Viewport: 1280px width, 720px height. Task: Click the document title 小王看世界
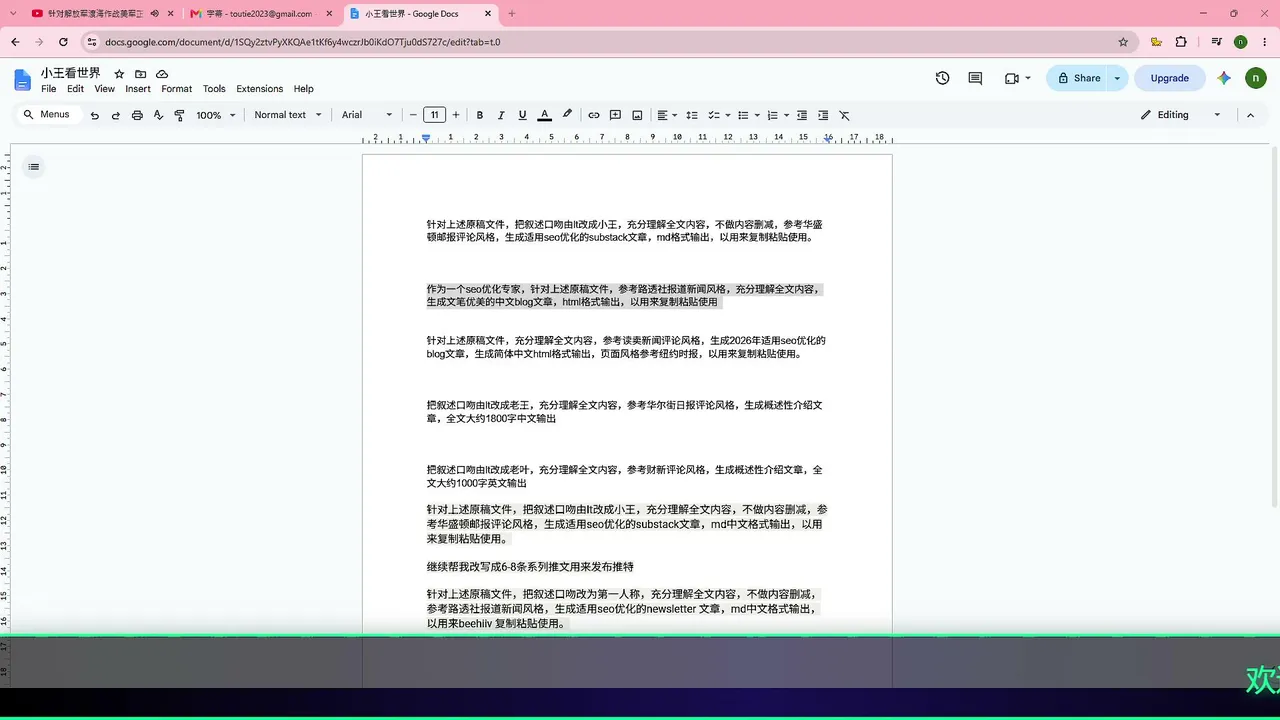71,73
